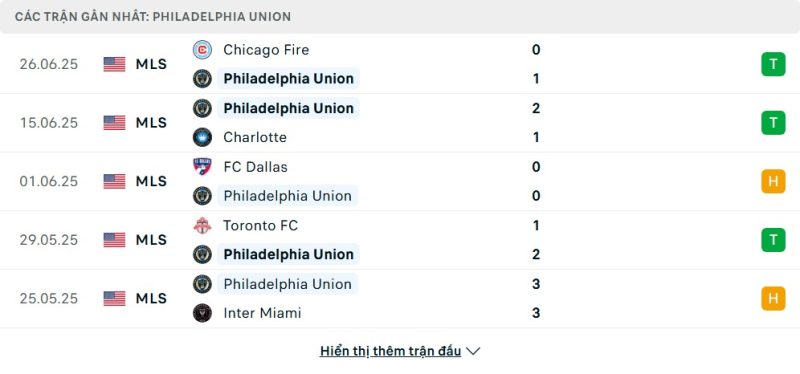Open the Chicago Fire team name link
This screenshot has height=374, width=800.
coord(266,50)
